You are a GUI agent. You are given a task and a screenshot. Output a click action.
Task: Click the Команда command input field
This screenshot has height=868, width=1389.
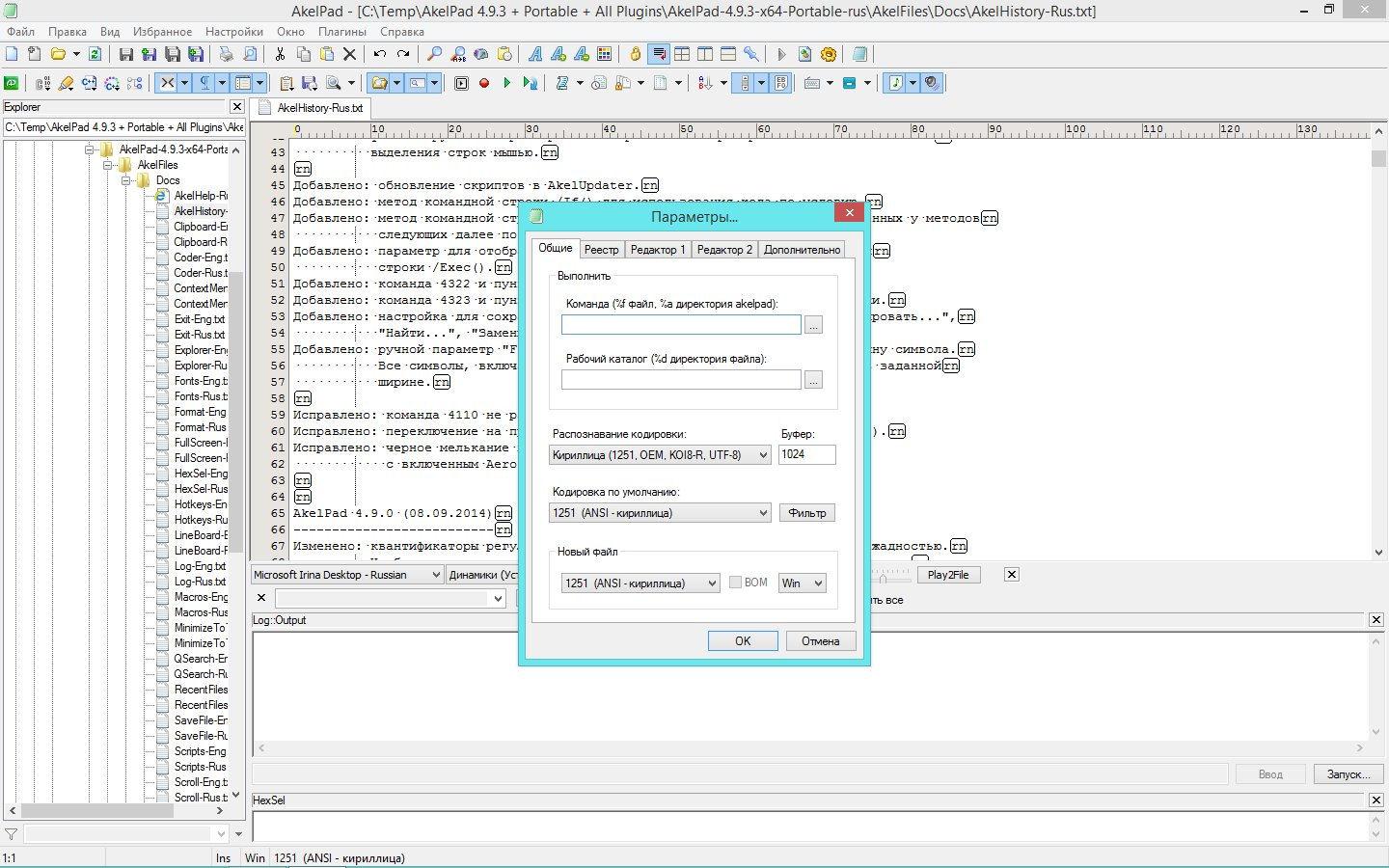click(x=681, y=325)
